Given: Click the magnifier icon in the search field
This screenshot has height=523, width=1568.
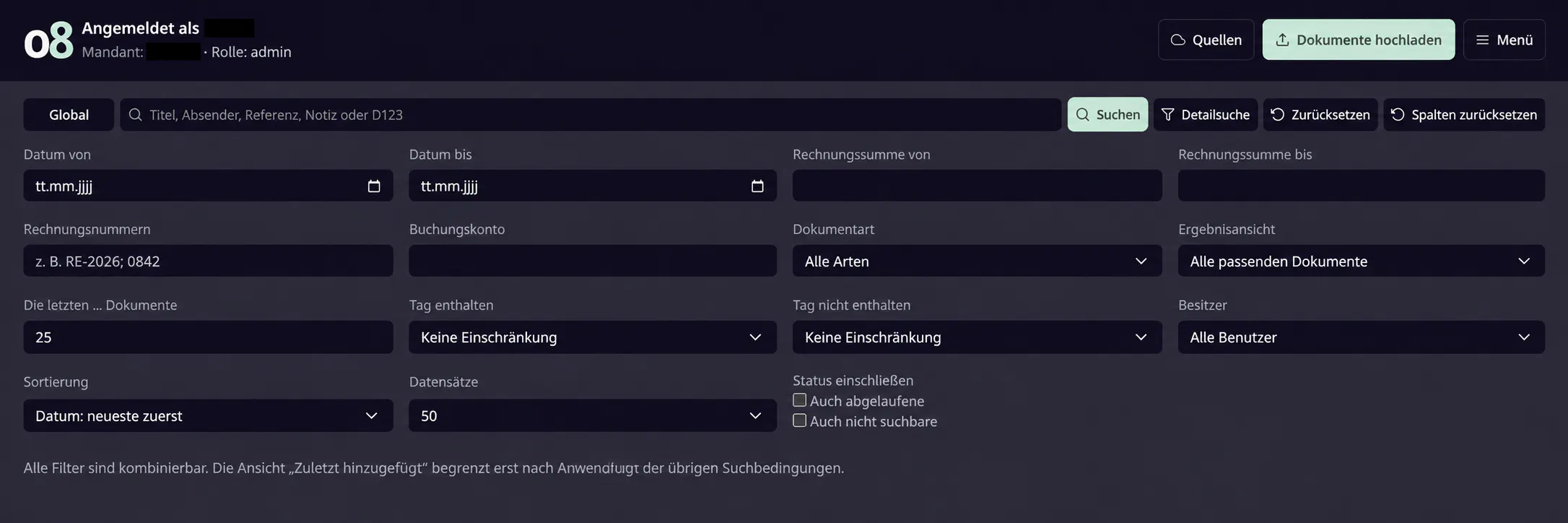Looking at the screenshot, I should tap(135, 115).
